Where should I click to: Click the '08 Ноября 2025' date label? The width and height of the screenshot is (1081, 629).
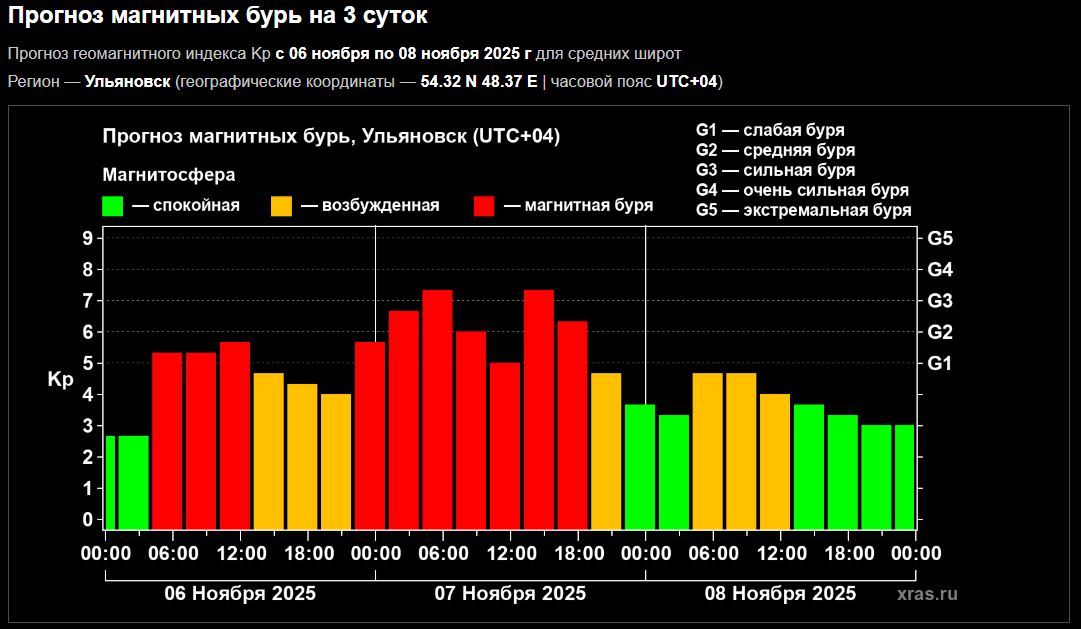tap(780, 593)
